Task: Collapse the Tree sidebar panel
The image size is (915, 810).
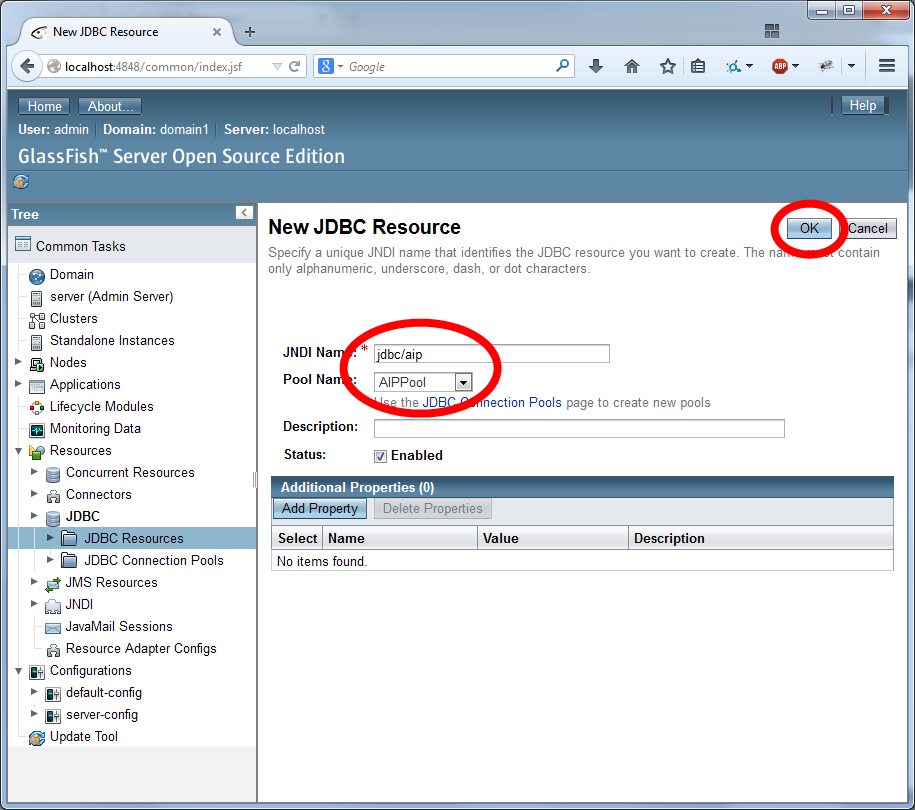Action: [x=244, y=212]
